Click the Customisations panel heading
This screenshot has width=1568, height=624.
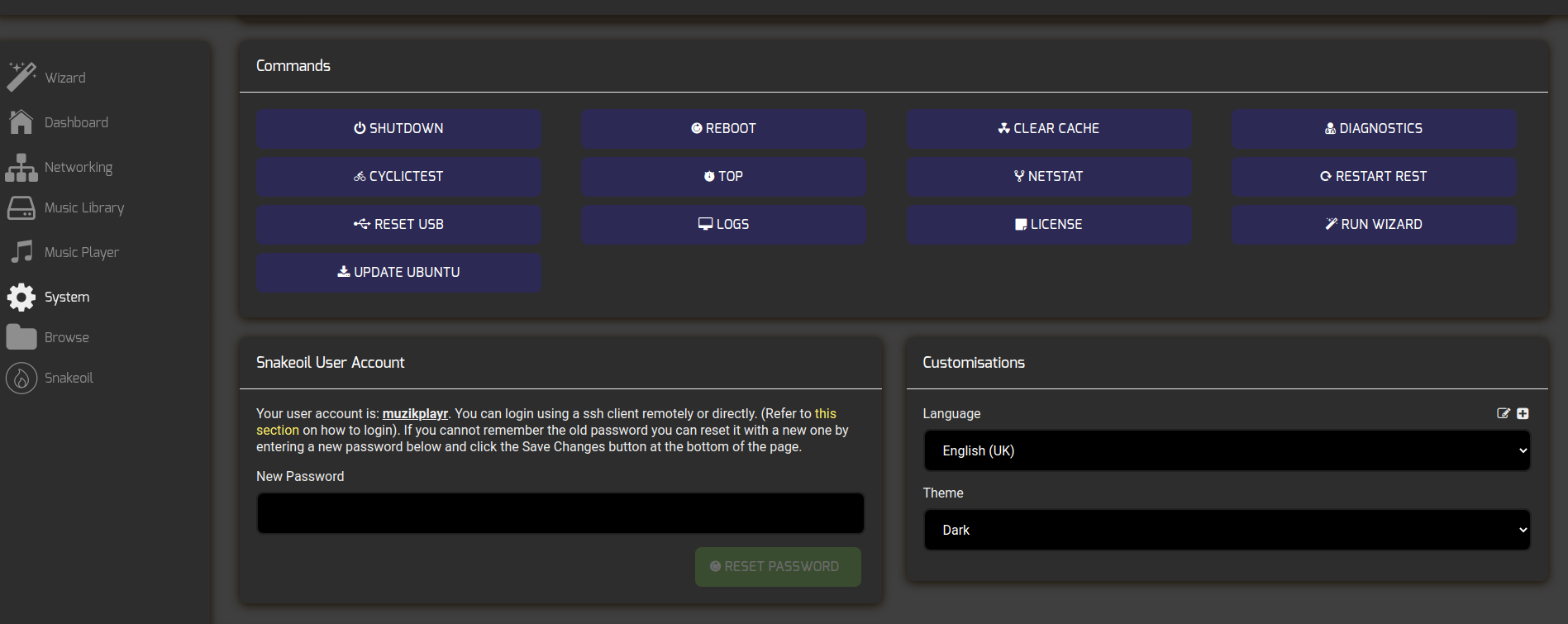(x=974, y=362)
